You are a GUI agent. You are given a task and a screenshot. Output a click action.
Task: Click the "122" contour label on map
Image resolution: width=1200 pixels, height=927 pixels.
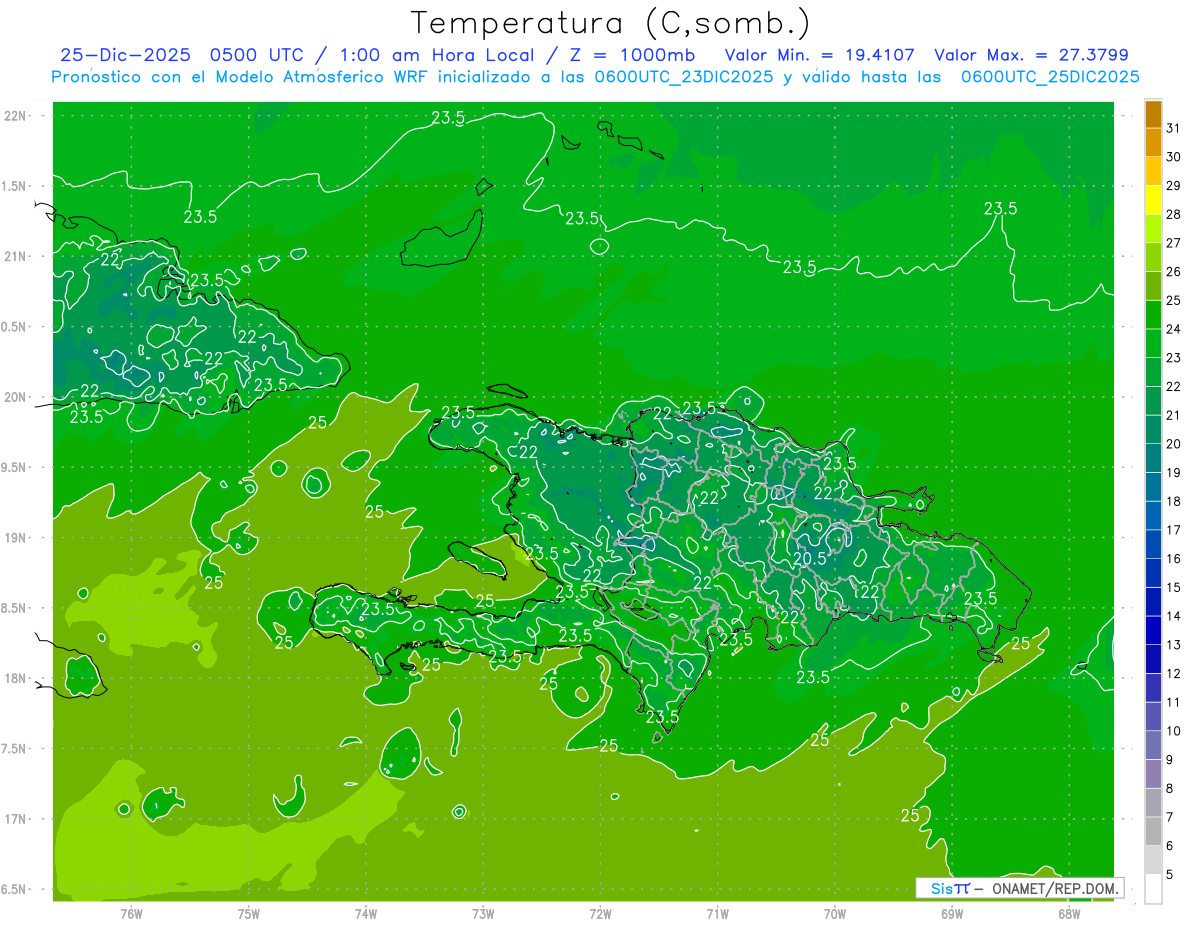pos(866,592)
